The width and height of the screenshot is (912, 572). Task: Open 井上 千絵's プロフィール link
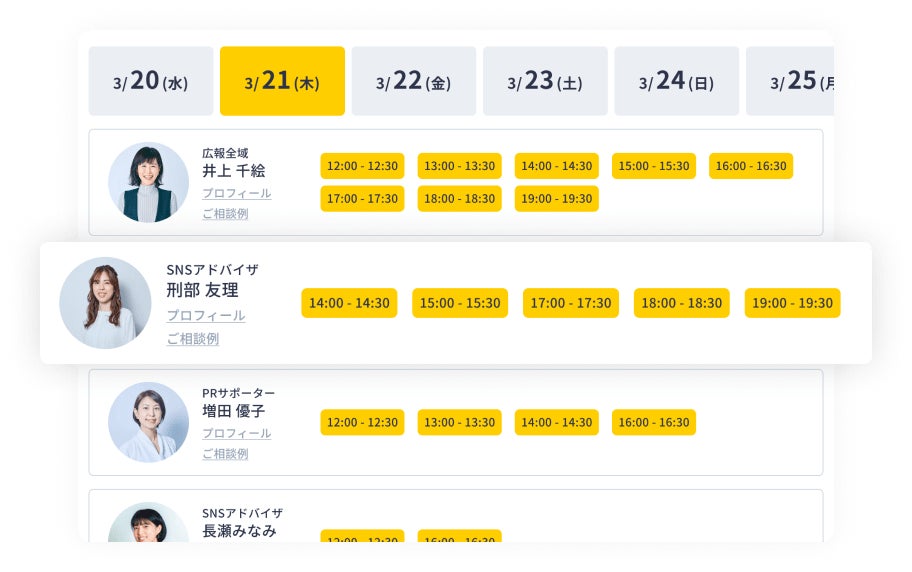[x=236, y=193]
